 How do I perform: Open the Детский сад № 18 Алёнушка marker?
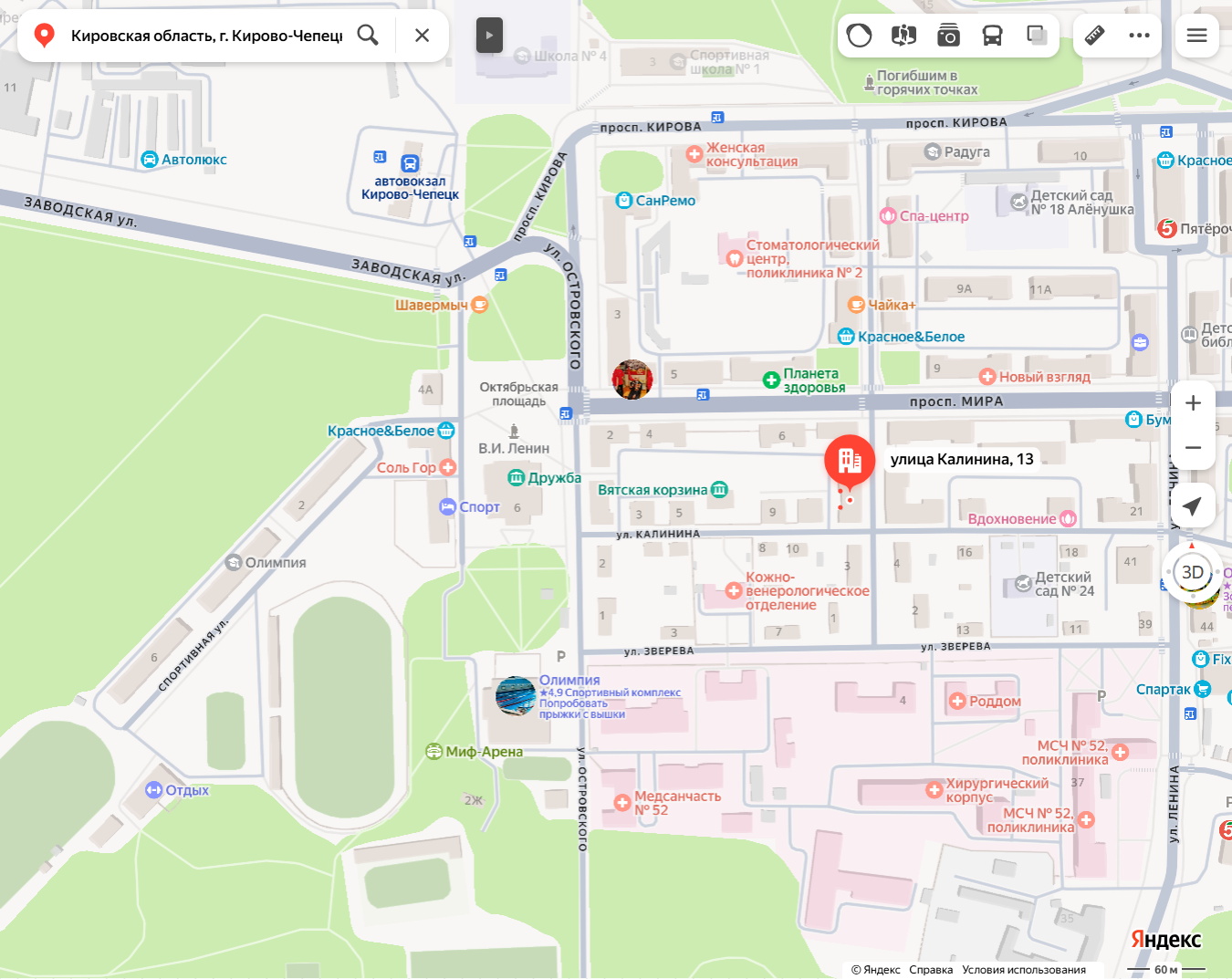pos(1019,202)
